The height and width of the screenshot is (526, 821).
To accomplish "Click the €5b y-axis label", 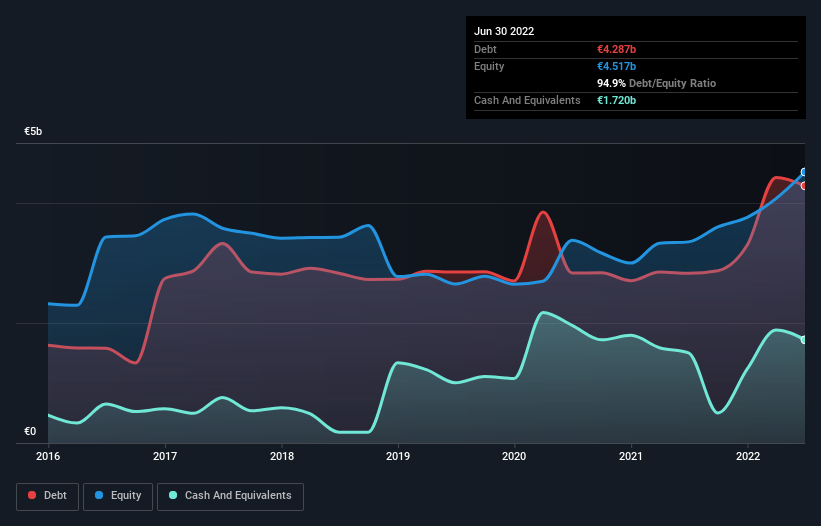I will point(33,131).
